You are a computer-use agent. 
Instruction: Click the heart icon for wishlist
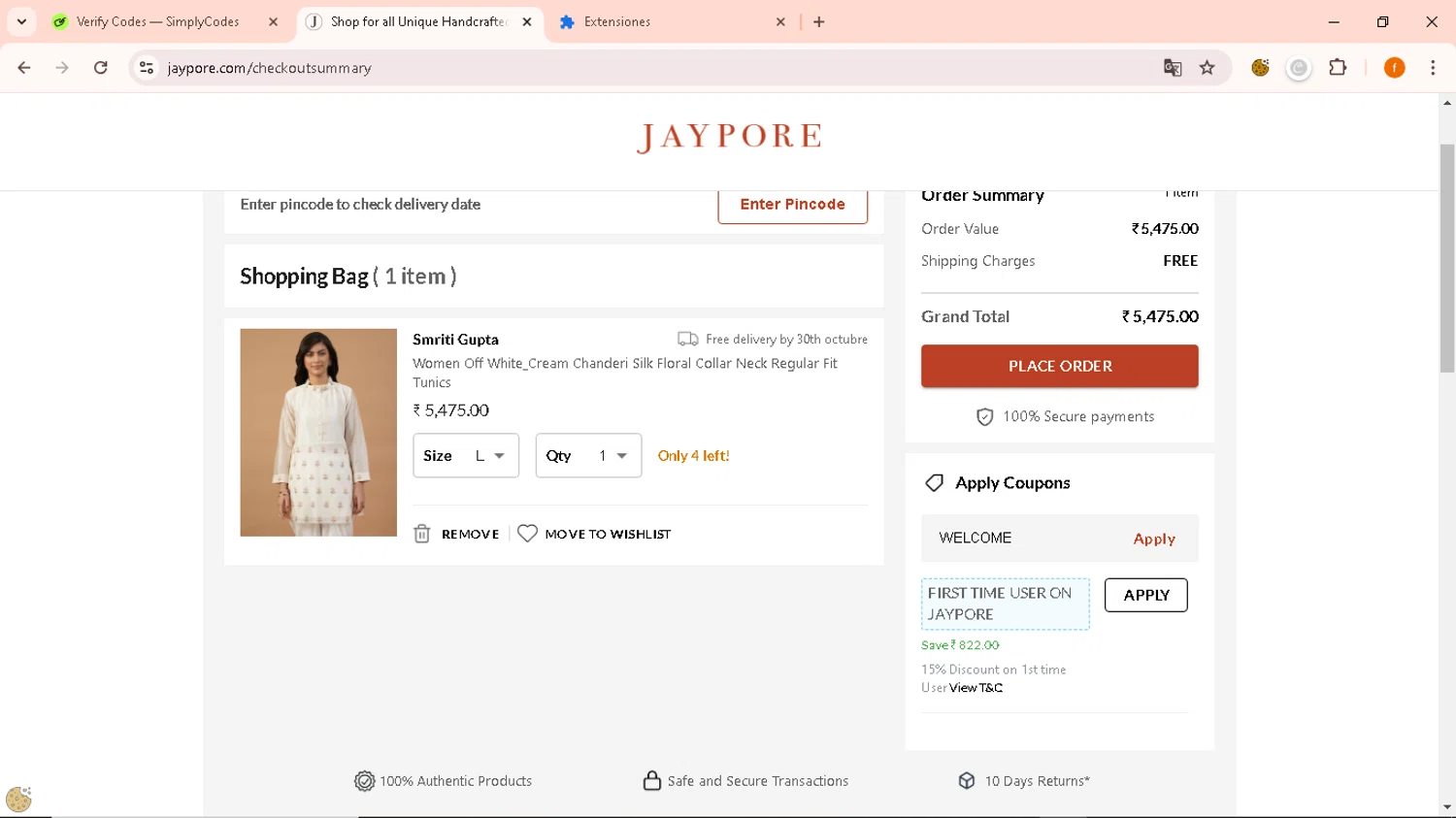[x=527, y=534]
